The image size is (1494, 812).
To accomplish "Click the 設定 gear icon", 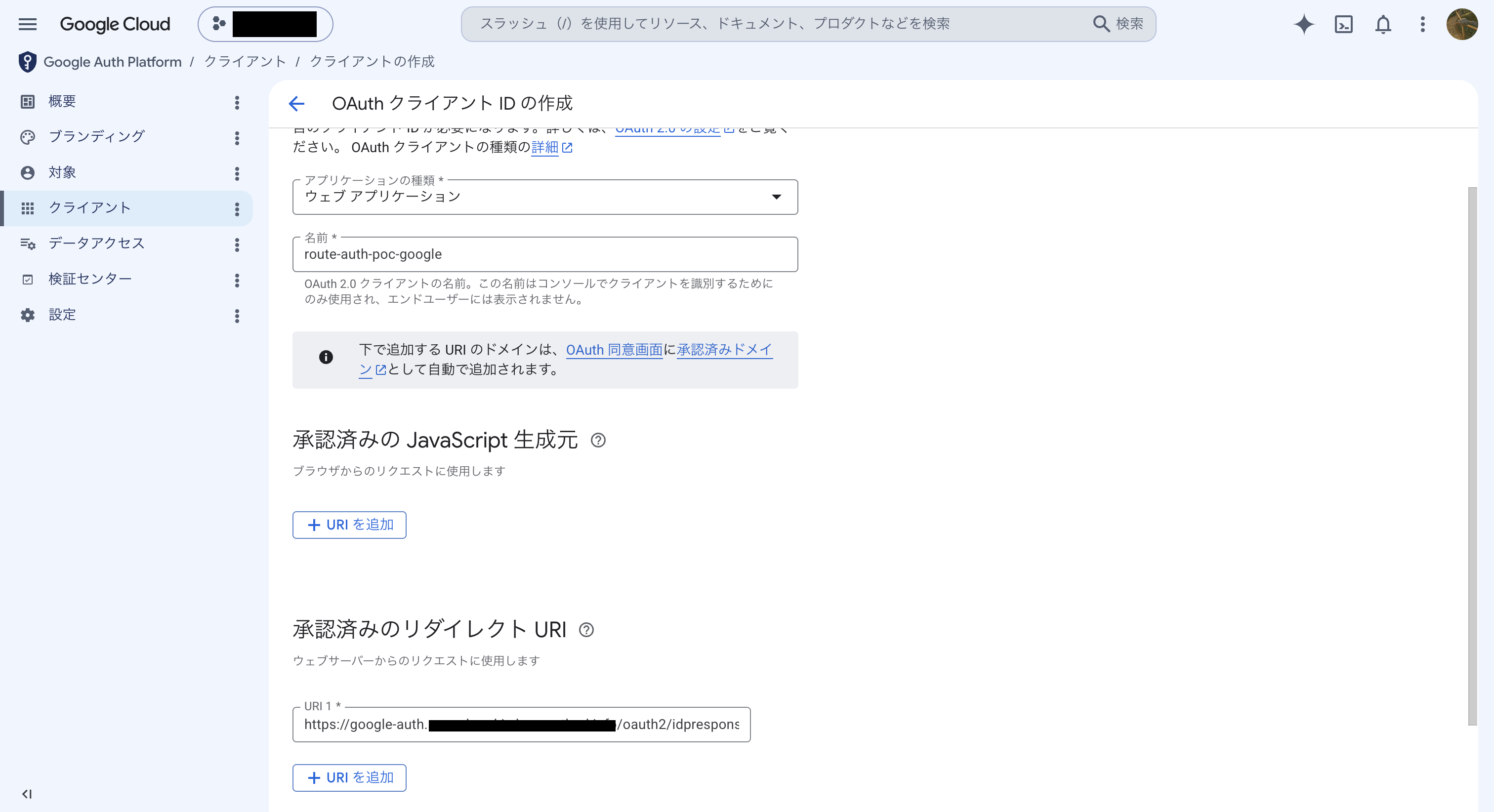I will pyautogui.click(x=27, y=315).
